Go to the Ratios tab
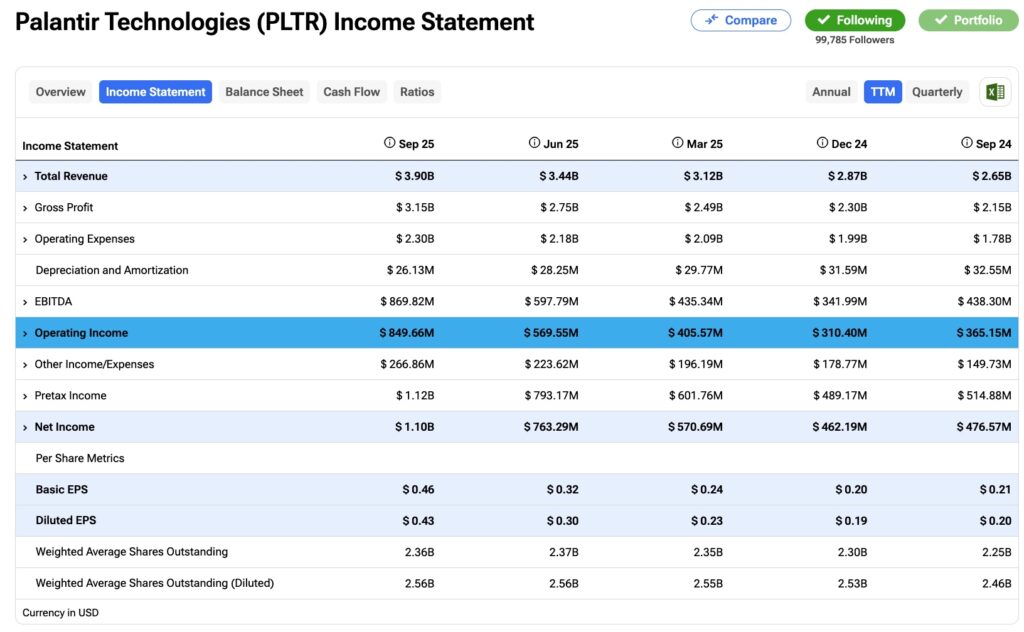1024x632 pixels. (417, 92)
